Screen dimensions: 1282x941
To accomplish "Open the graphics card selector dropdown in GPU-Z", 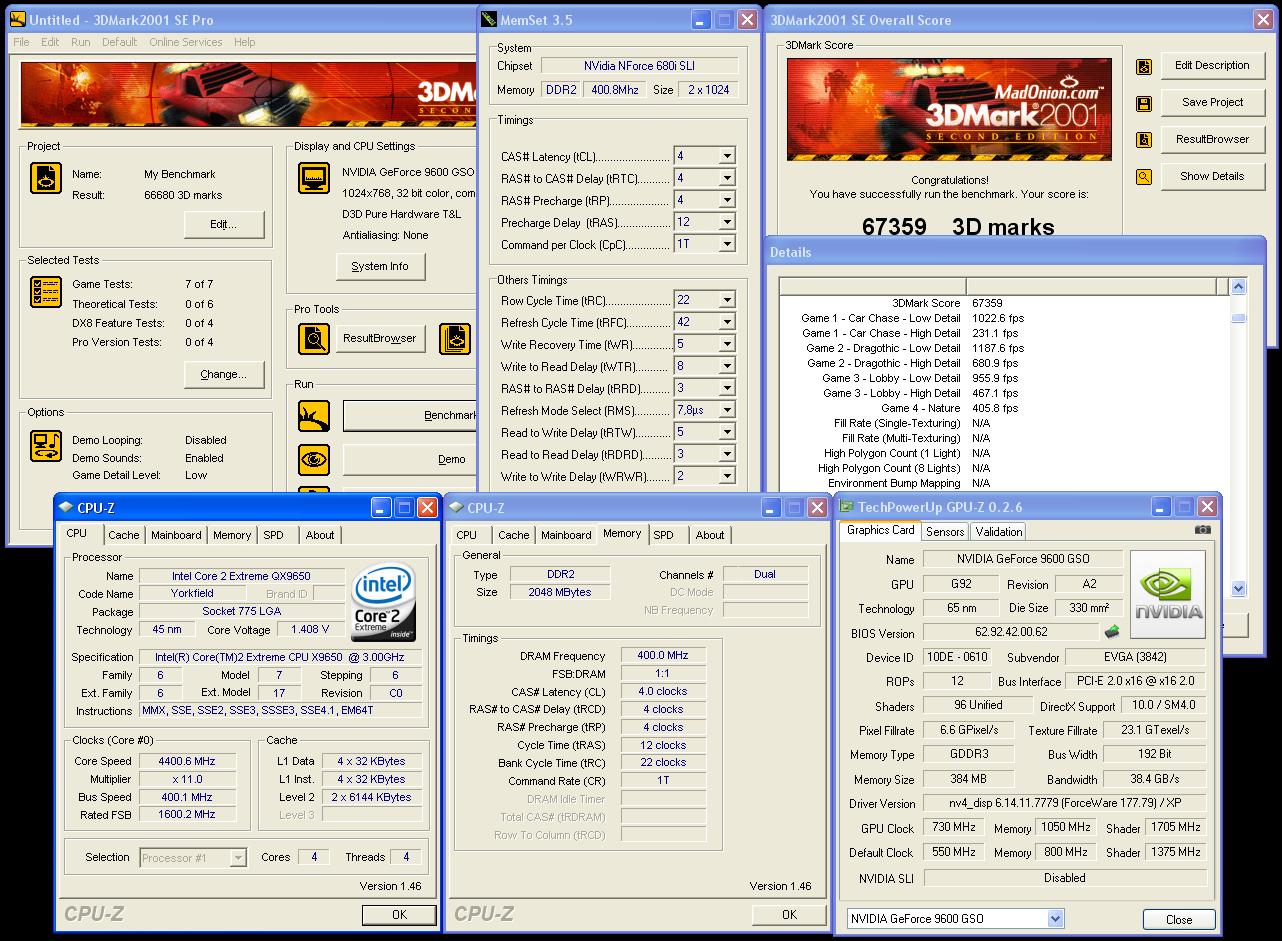I will pyautogui.click(x=1055, y=918).
